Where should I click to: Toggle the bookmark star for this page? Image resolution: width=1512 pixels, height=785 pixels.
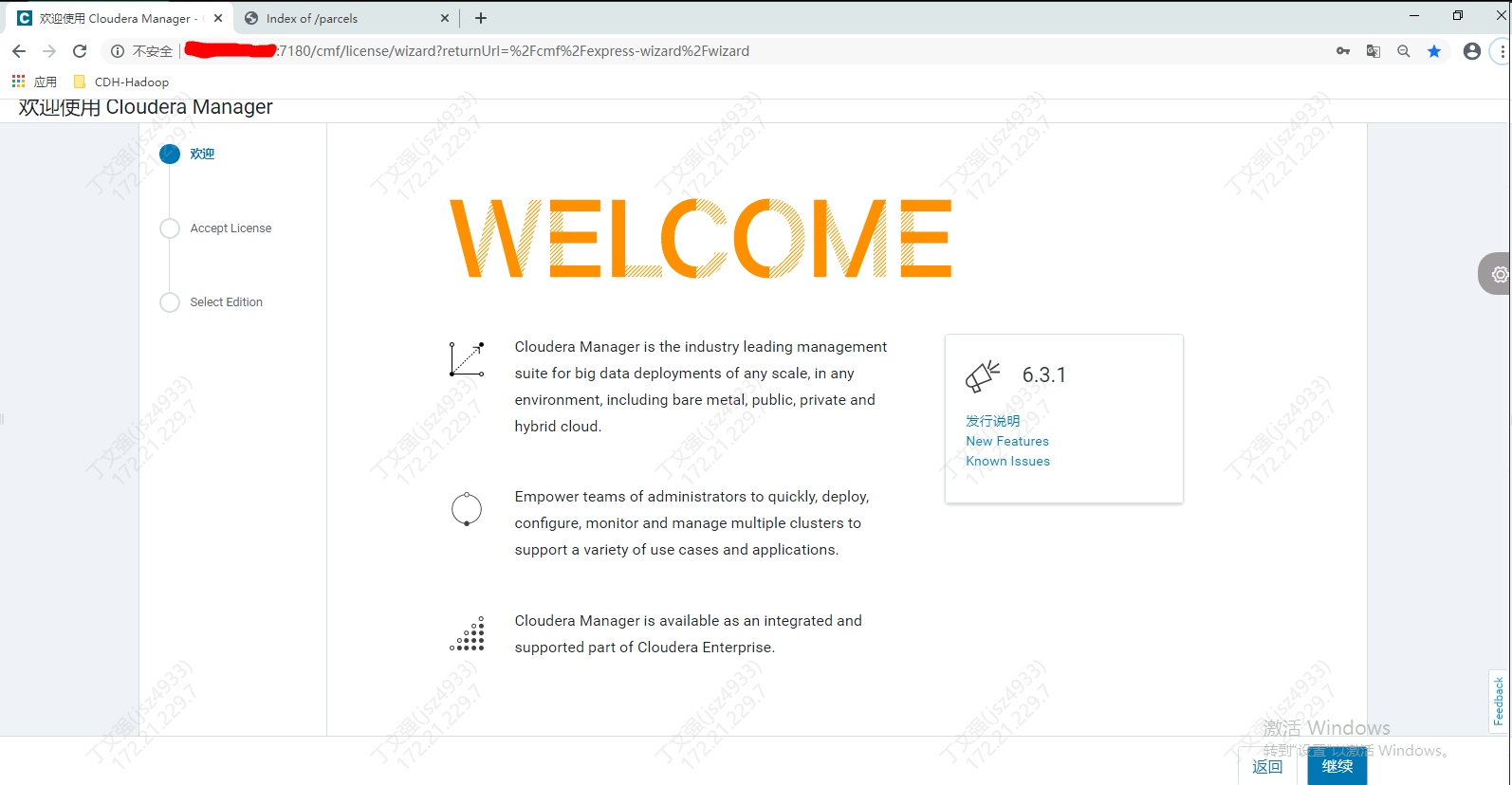[x=1434, y=51]
